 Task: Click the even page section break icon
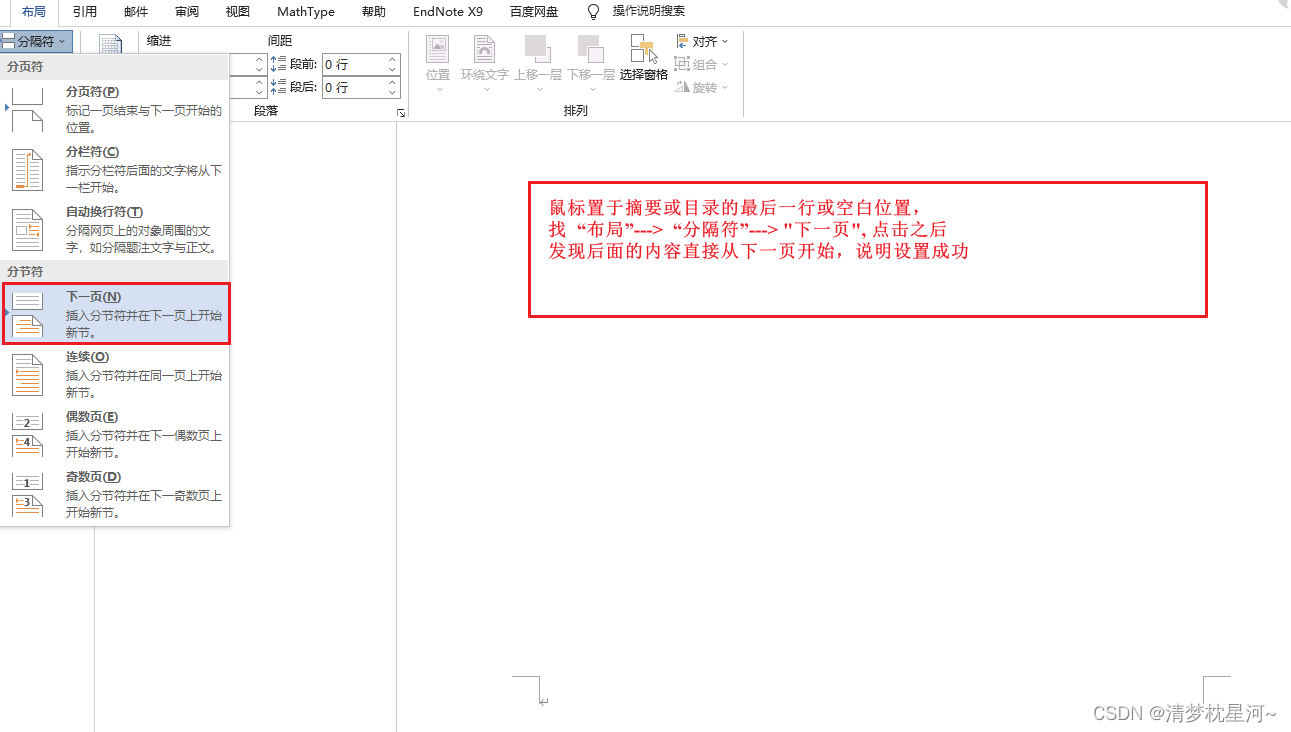click(28, 434)
